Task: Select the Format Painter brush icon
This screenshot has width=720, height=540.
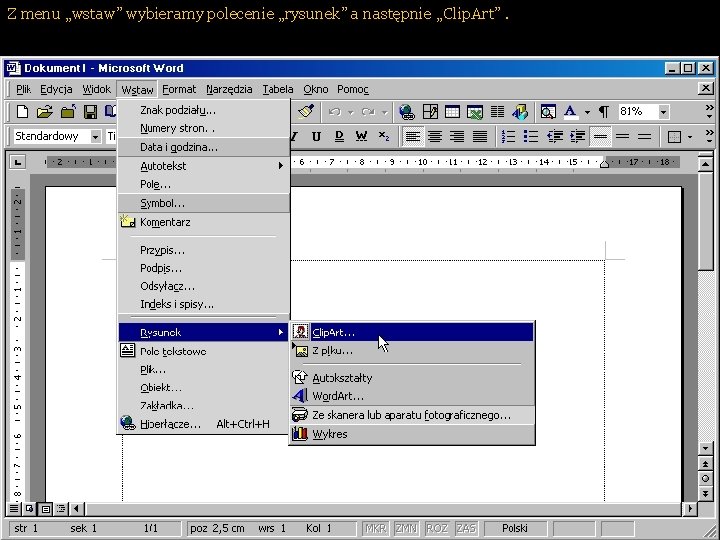Action: click(306, 112)
